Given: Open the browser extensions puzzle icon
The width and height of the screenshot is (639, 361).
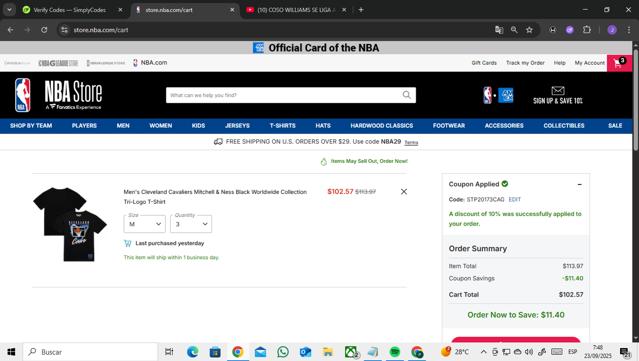Looking at the screenshot, I should [x=586, y=30].
